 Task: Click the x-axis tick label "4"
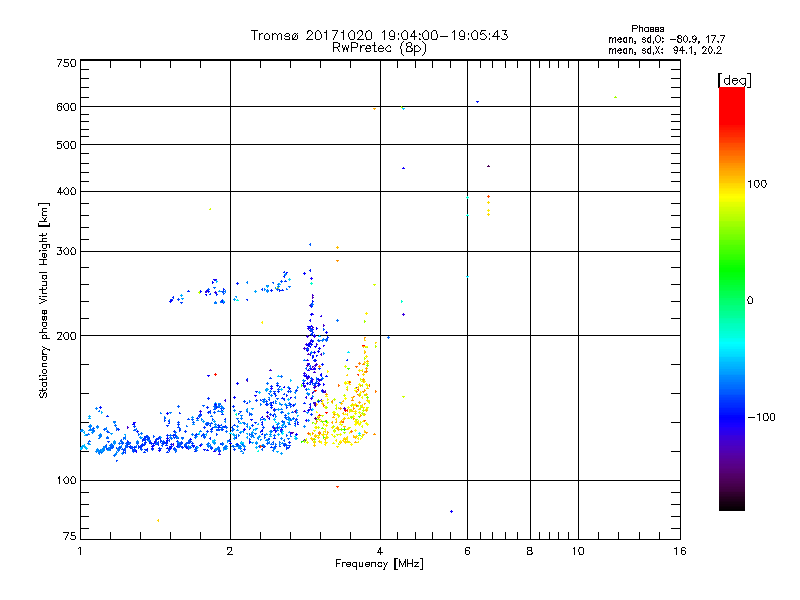(x=380, y=551)
